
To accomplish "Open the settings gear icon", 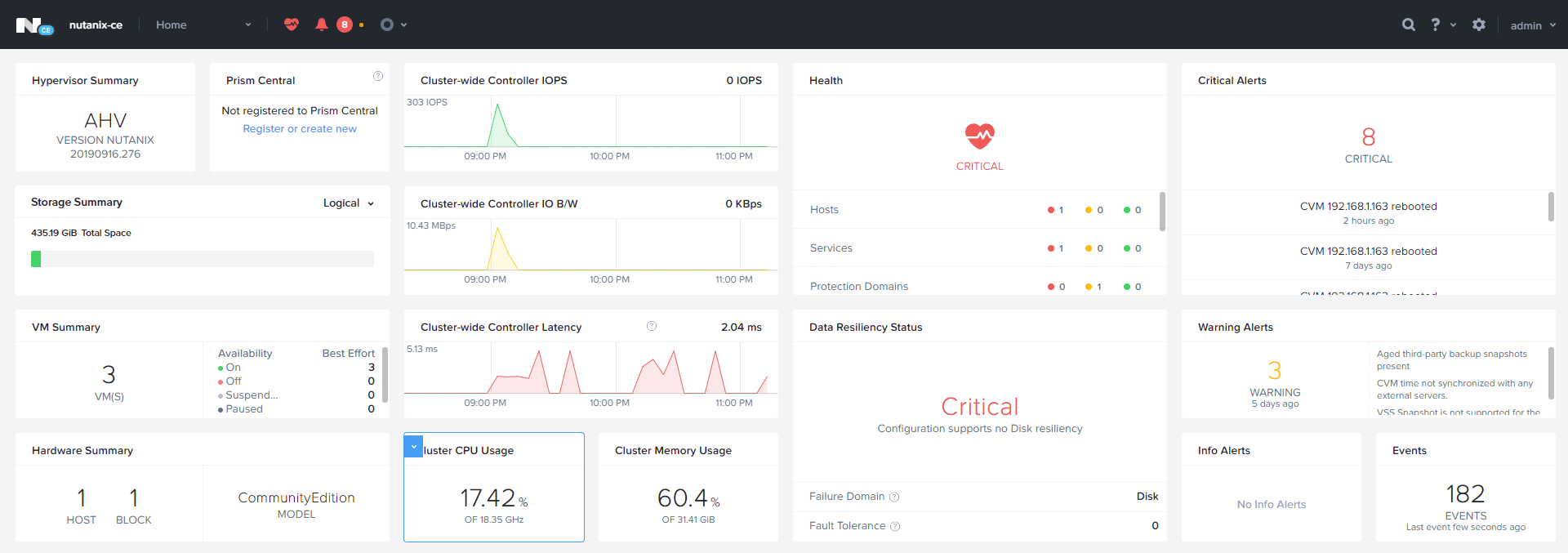I will 1479,25.
